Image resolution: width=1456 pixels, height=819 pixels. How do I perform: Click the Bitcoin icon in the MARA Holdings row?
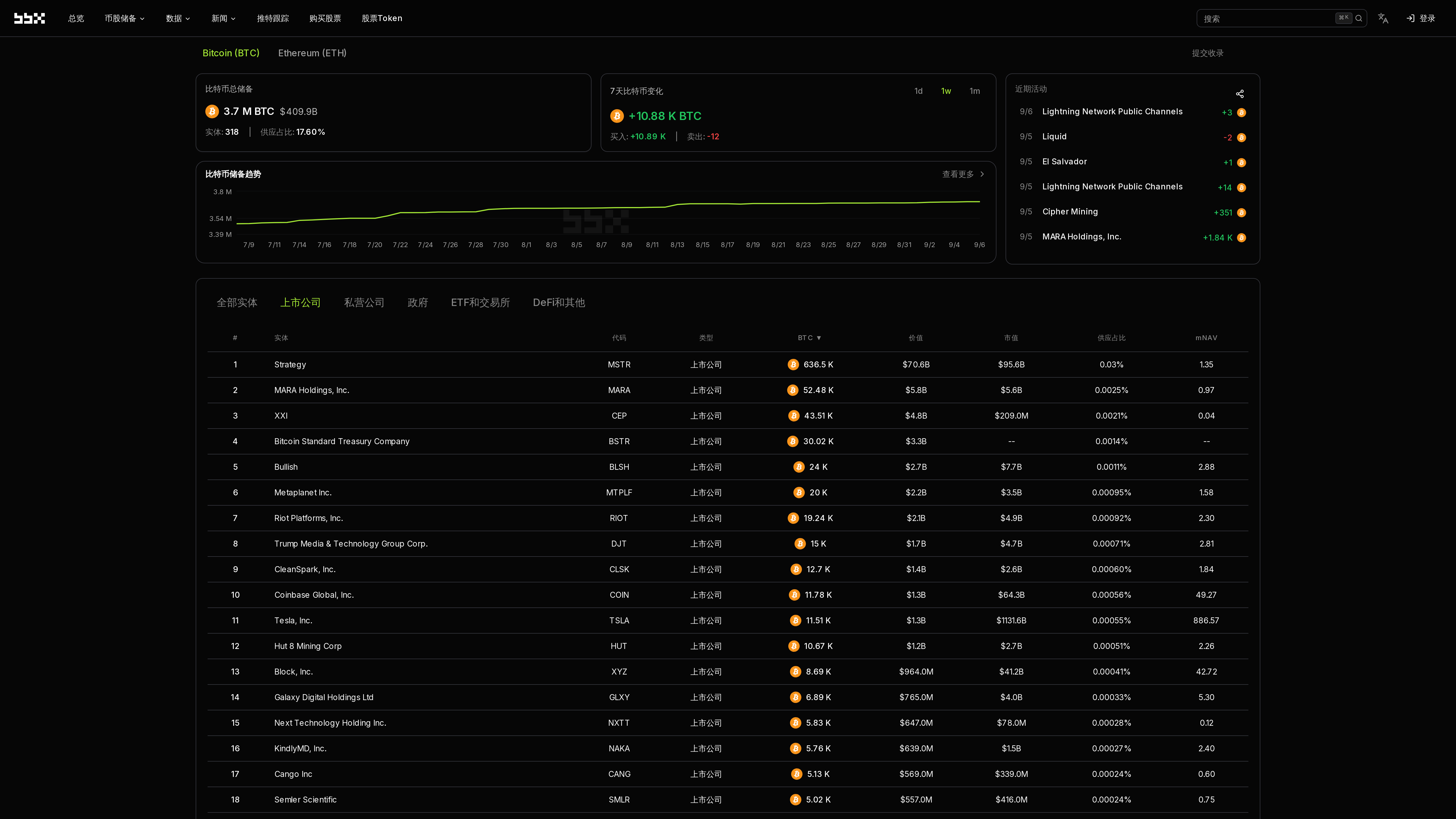(793, 390)
